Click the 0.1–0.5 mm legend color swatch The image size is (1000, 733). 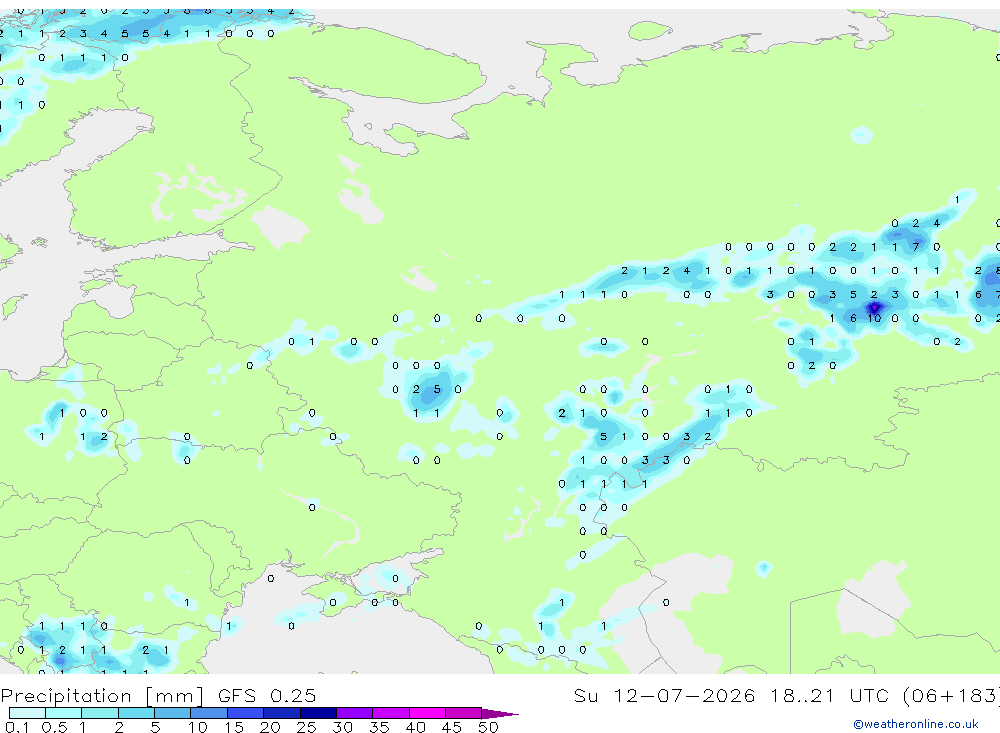coord(27,713)
